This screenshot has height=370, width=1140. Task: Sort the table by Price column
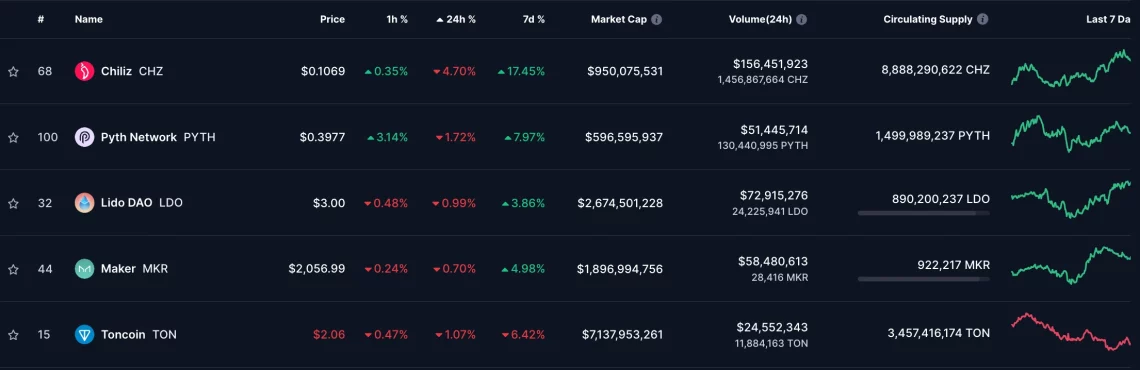pyautogui.click(x=332, y=20)
